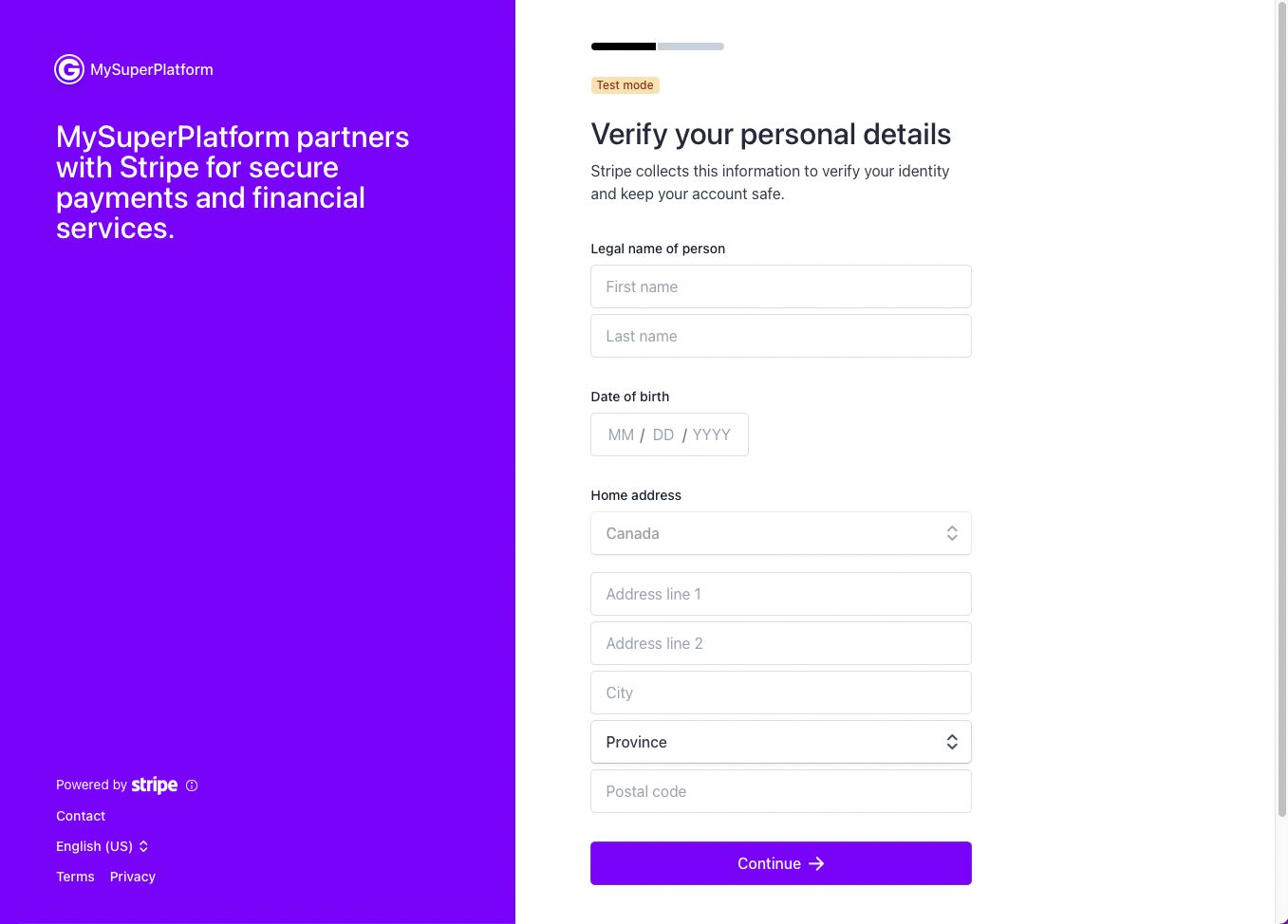Click the Address line 2 field
The height and width of the screenshot is (924, 1288).
[x=780, y=643]
